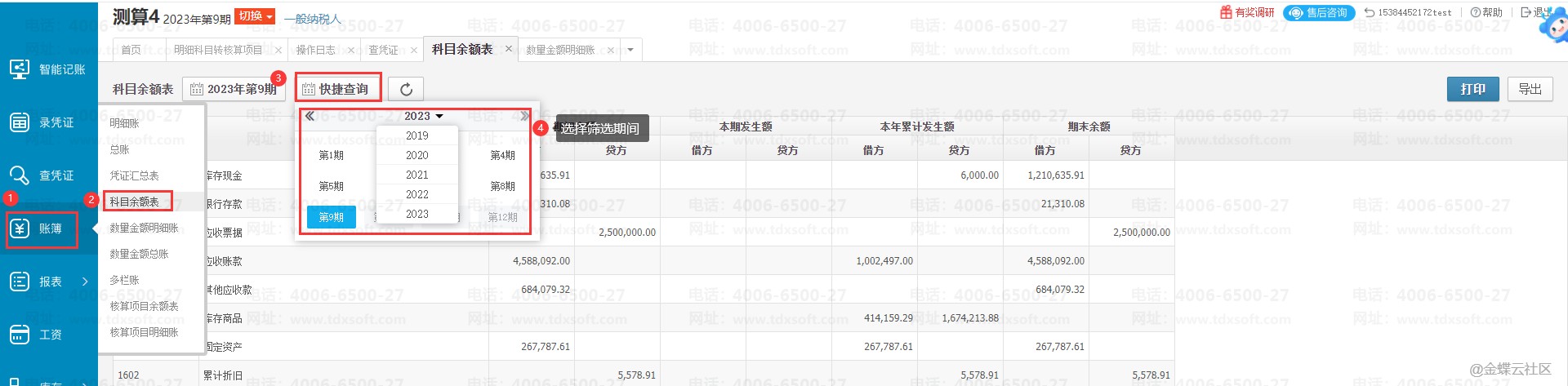Jump to previous year with double-left arrow
Screen dimensions: 1568x386
310,116
